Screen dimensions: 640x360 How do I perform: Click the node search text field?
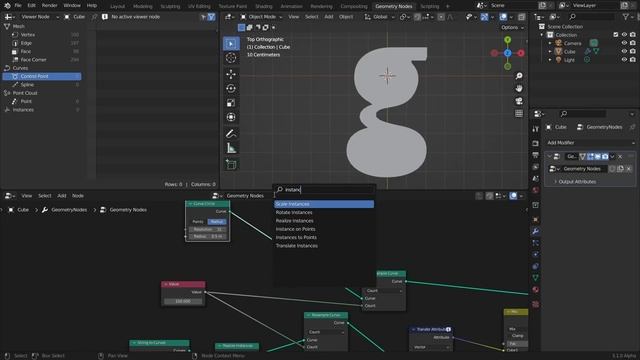(x=324, y=189)
